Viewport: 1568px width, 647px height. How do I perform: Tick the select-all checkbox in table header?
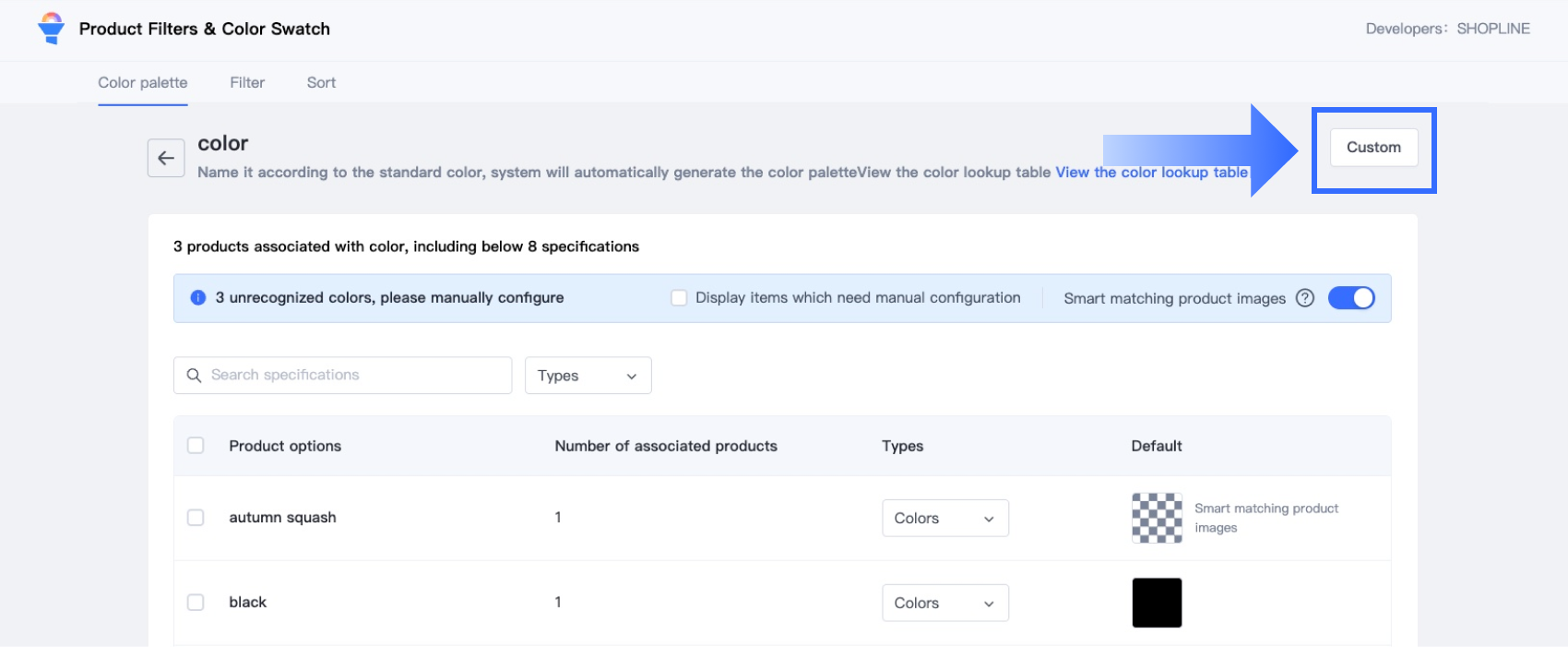pyautogui.click(x=196, y=446)
